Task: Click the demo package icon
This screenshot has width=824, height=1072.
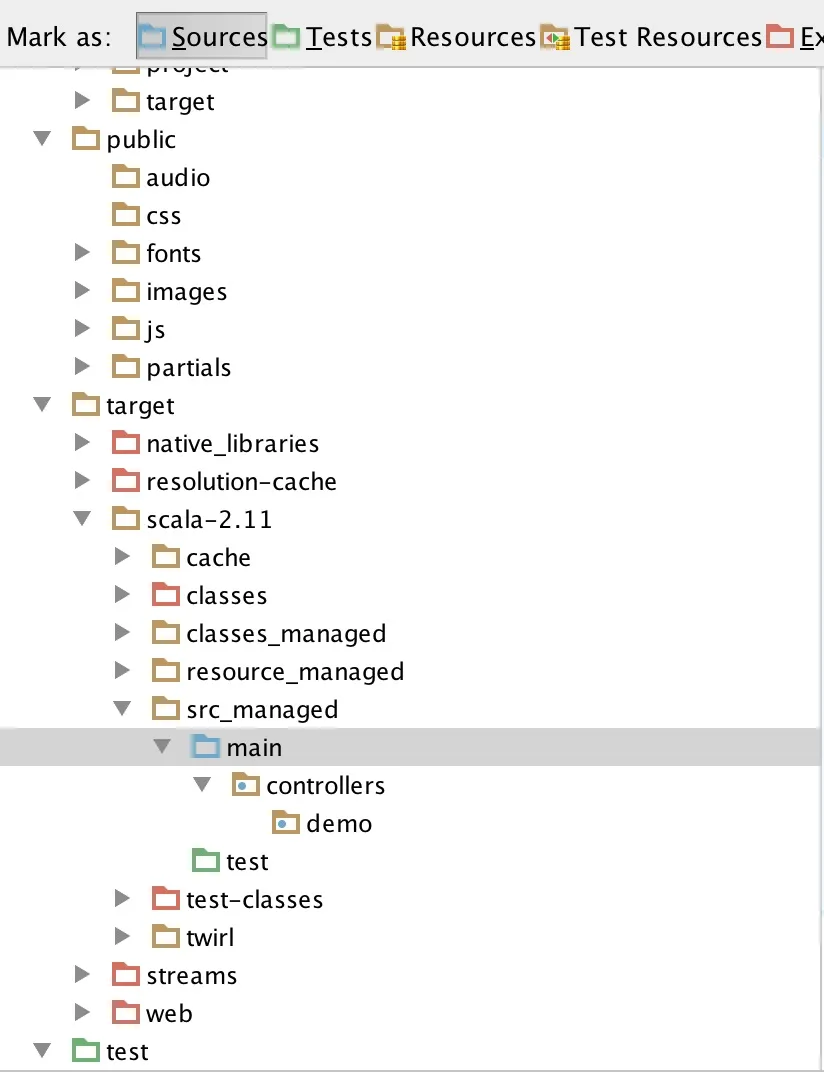Action: [x=286, y=822]
